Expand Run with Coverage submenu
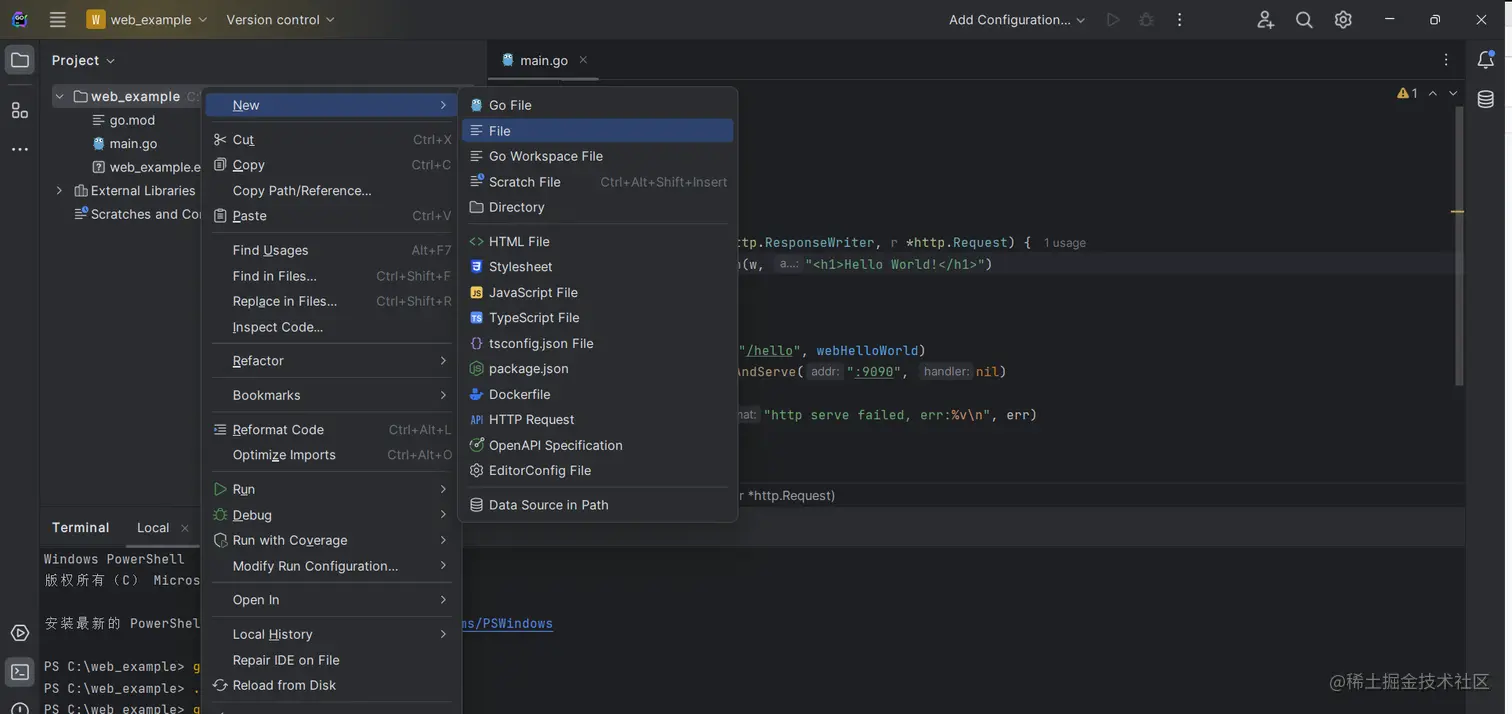This screenshot has height=714, width=1512. [332, 540]
